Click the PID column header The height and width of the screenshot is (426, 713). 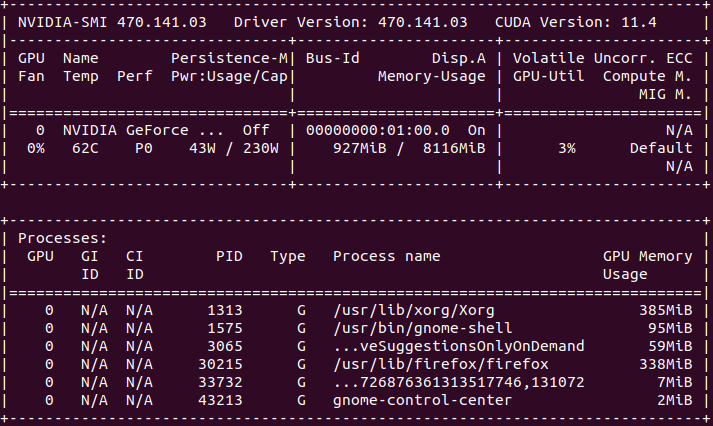click(229, 256)
